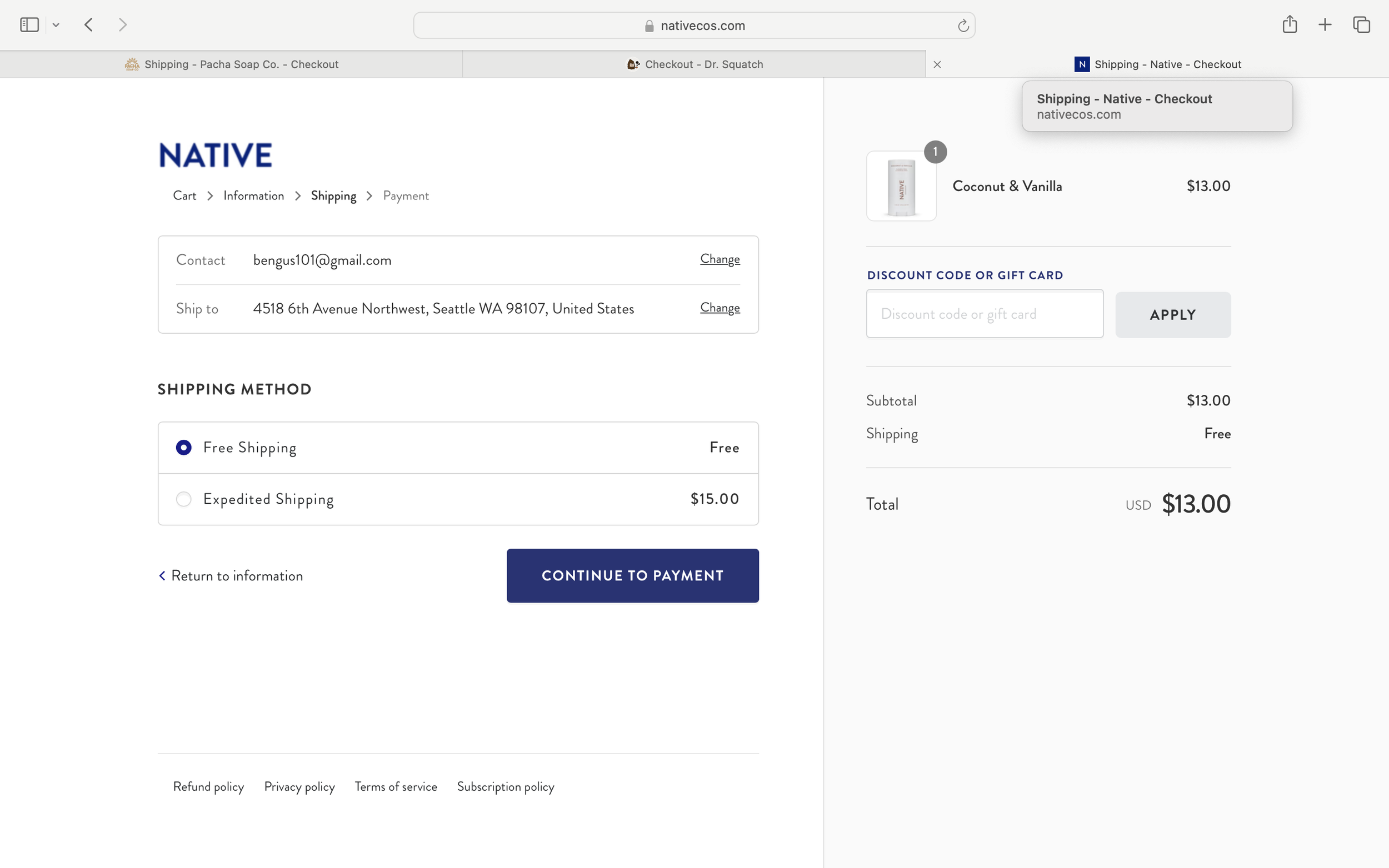
Task: Open the Share menu
Action: click(1290, 24)
